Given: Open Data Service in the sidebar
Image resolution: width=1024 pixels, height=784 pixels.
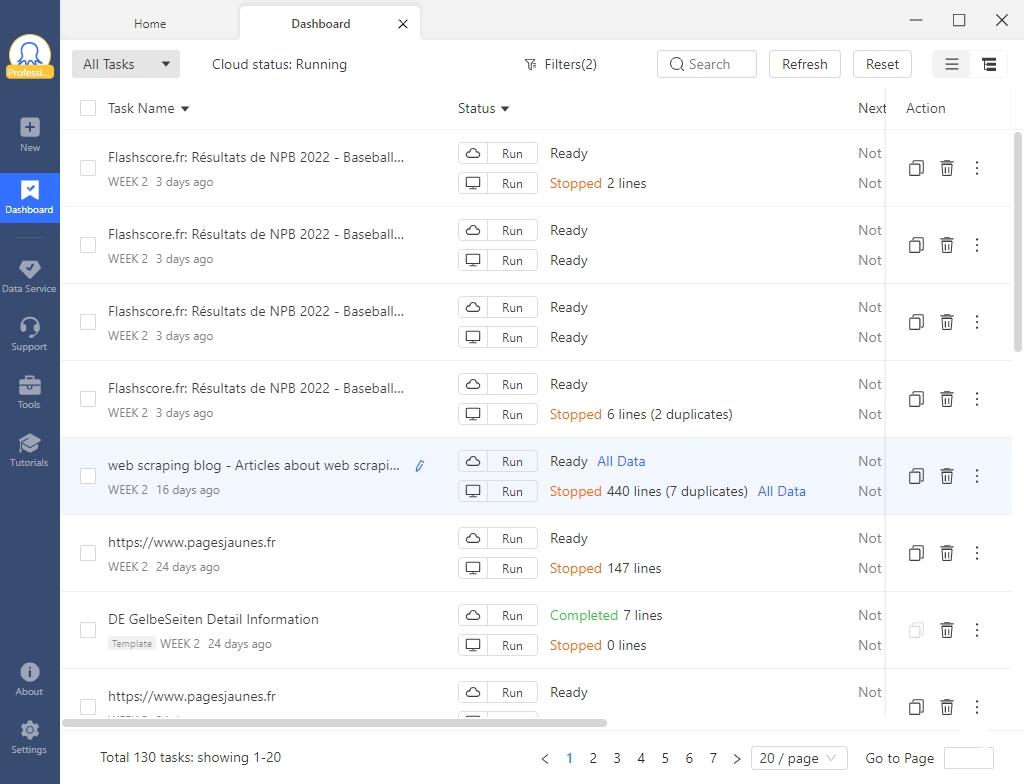Looking at the screenshot, I should (29, 276).
